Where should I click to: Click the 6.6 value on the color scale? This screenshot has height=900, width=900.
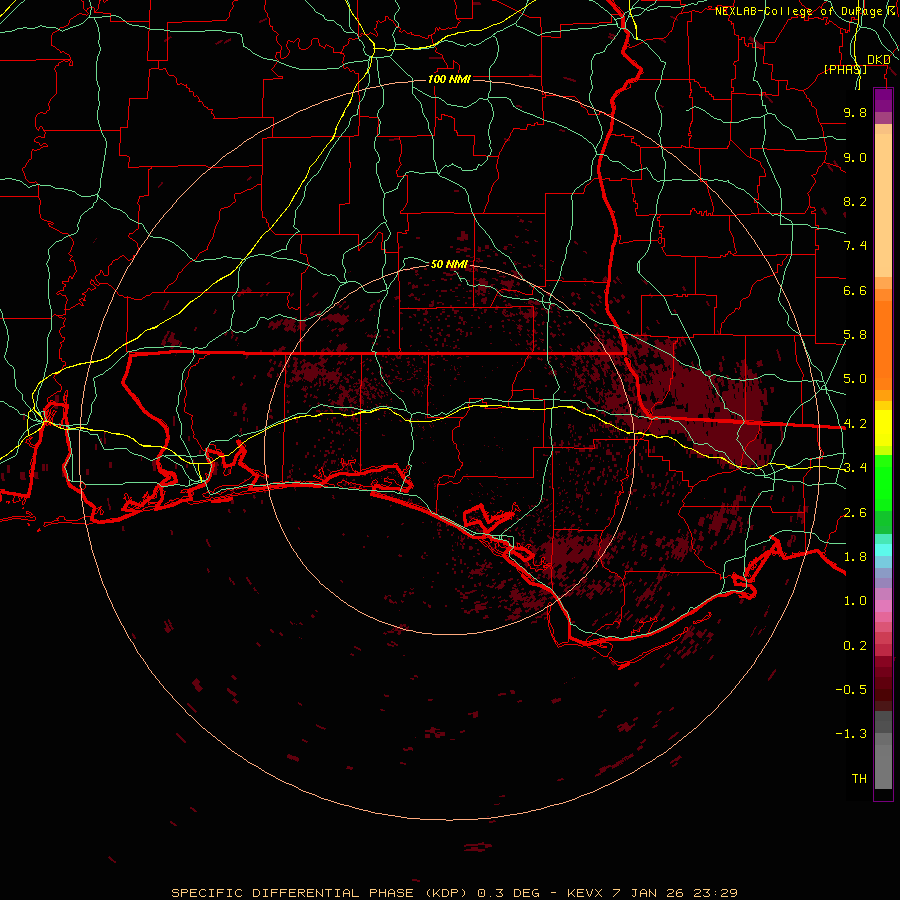coord(855,290)
